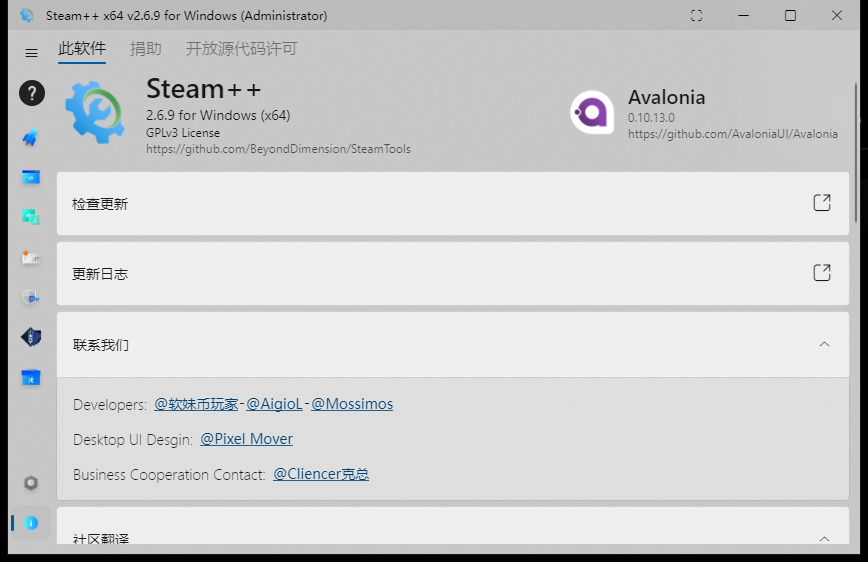Open developer link @AigioL
Viewport: 868px width, 562px height.
pos(274,404)
